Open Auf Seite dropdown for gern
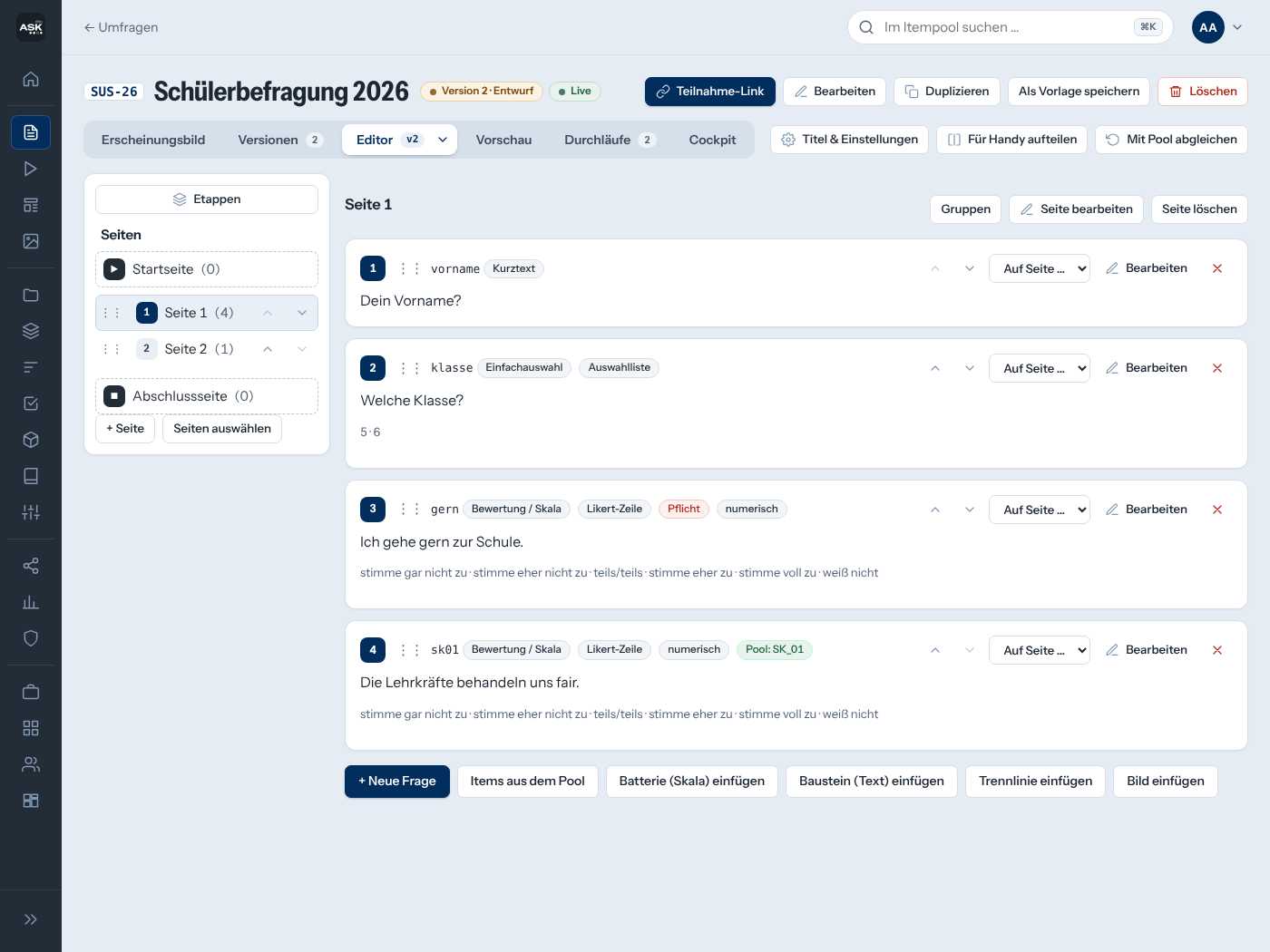1270x952 pixels. pos(1040,510)
